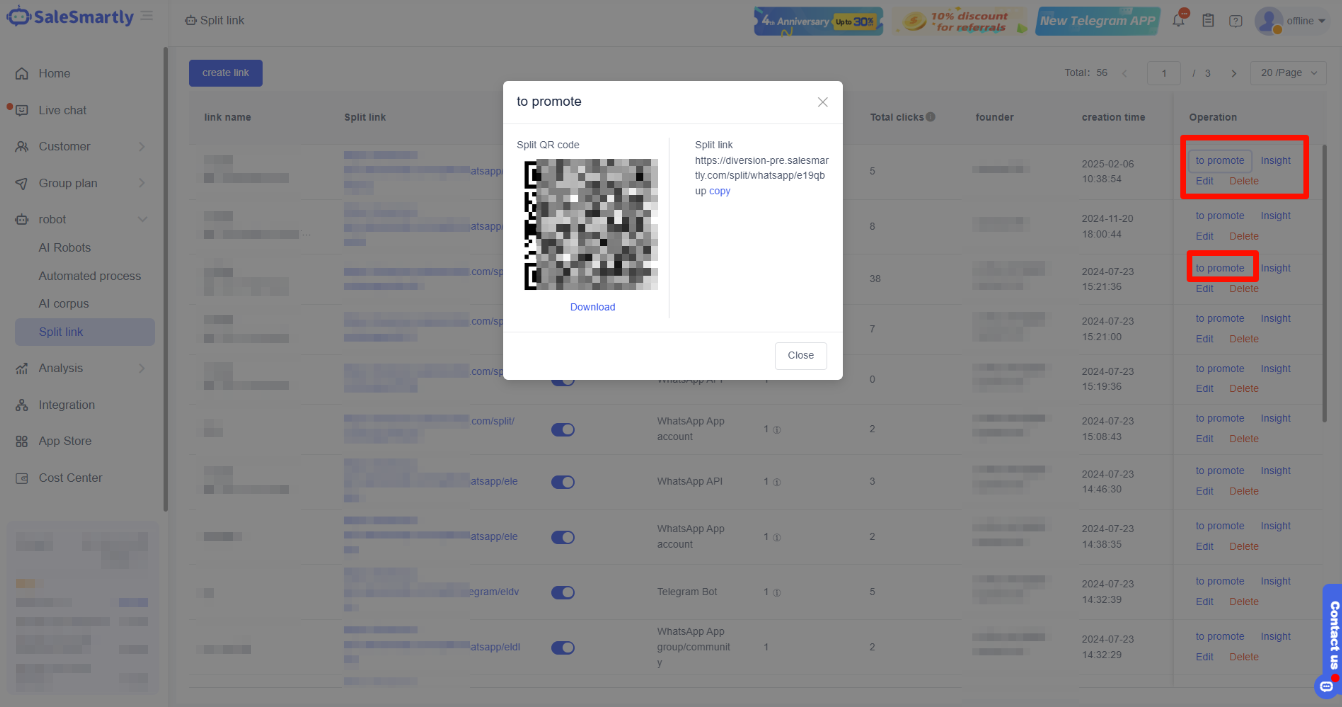Screen dimensions: 1342x707
Task: Click the split QR code image
Action: pos(591,225)
